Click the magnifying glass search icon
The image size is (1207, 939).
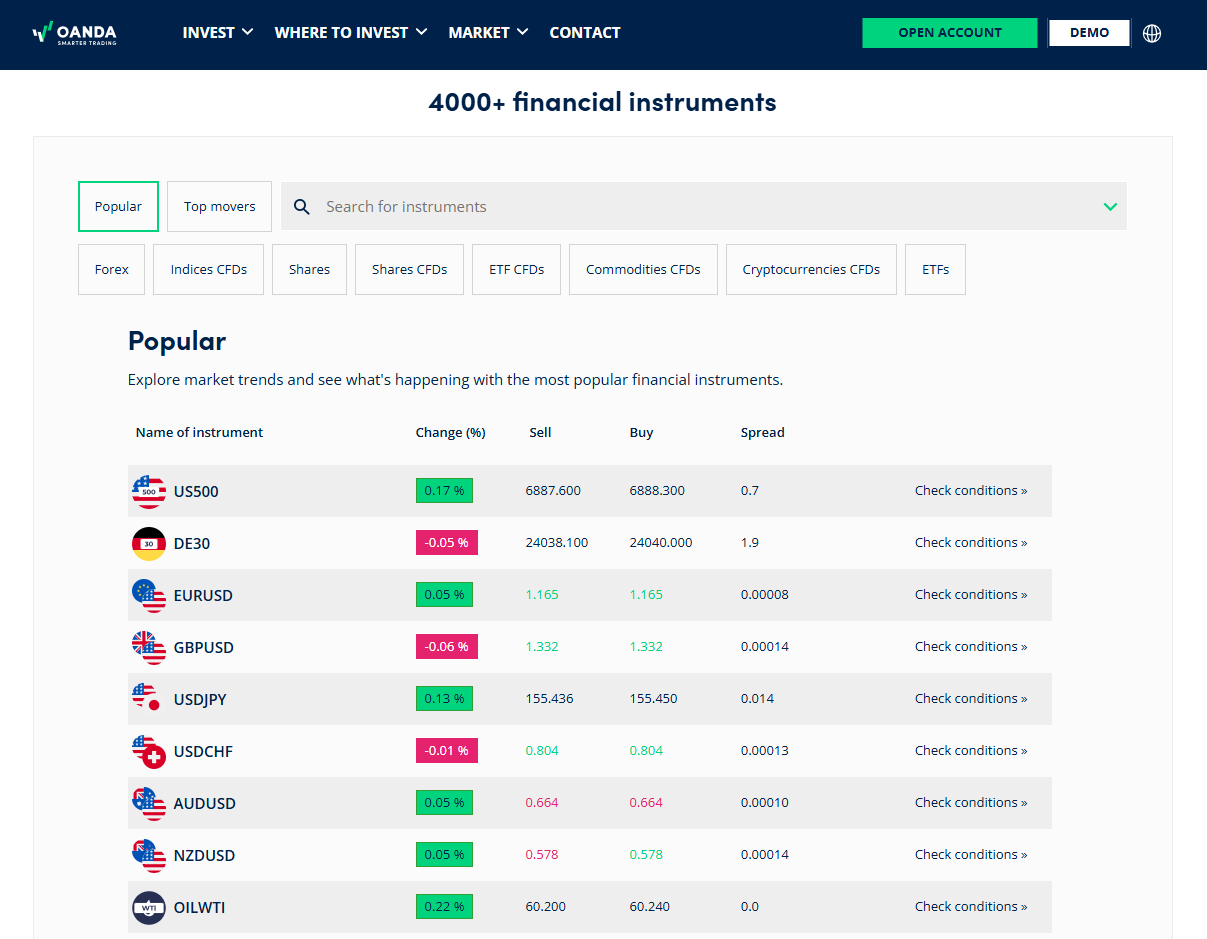click(301, 207)
